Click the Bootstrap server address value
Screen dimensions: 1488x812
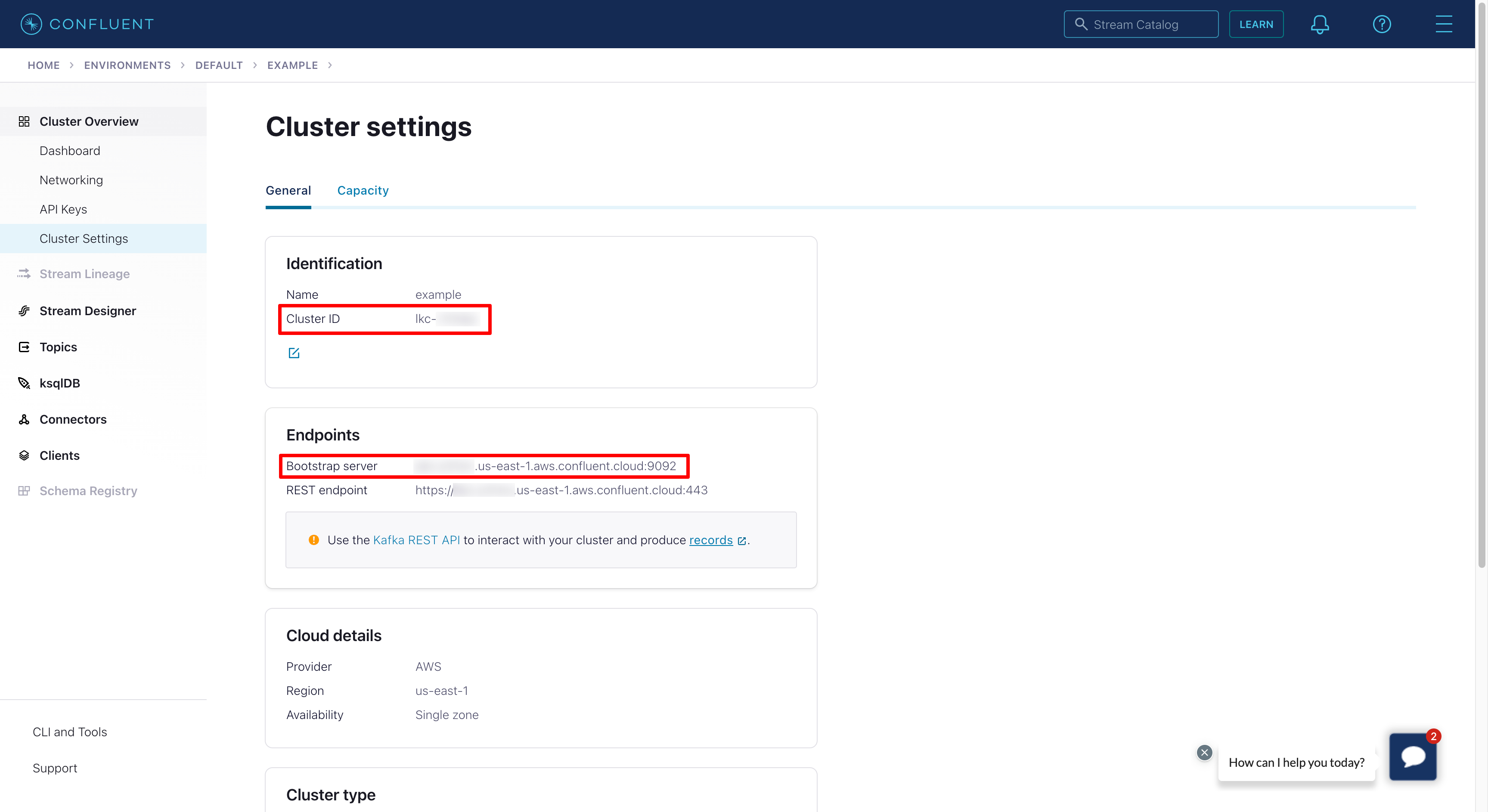coord(545,466)
